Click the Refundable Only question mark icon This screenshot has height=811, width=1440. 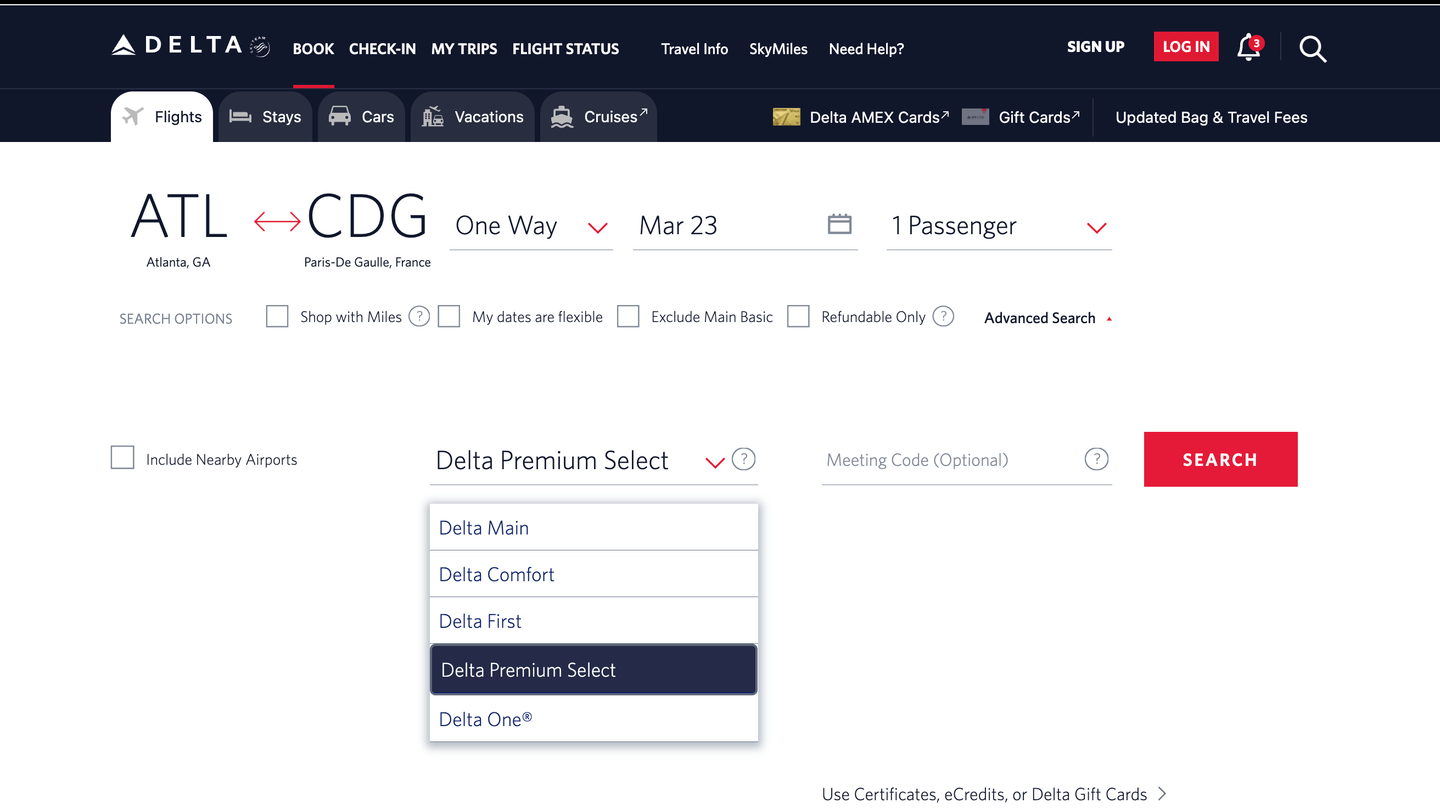(x=943, y=316)
